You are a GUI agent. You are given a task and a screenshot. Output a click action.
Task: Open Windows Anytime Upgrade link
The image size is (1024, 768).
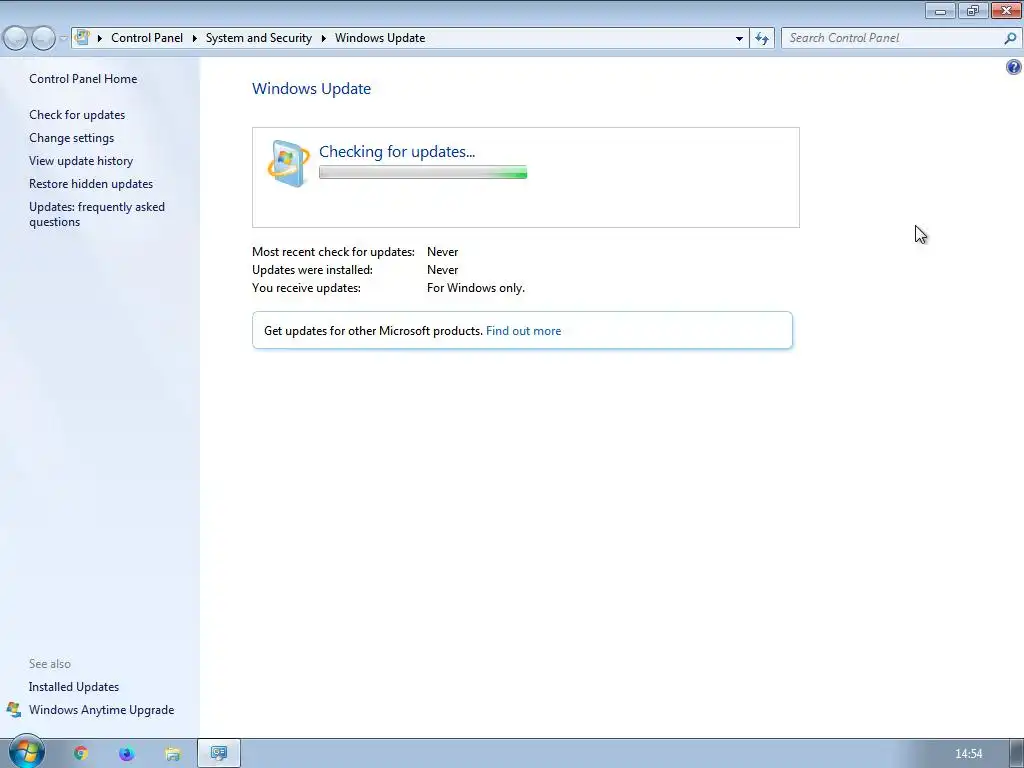[101, 710]
